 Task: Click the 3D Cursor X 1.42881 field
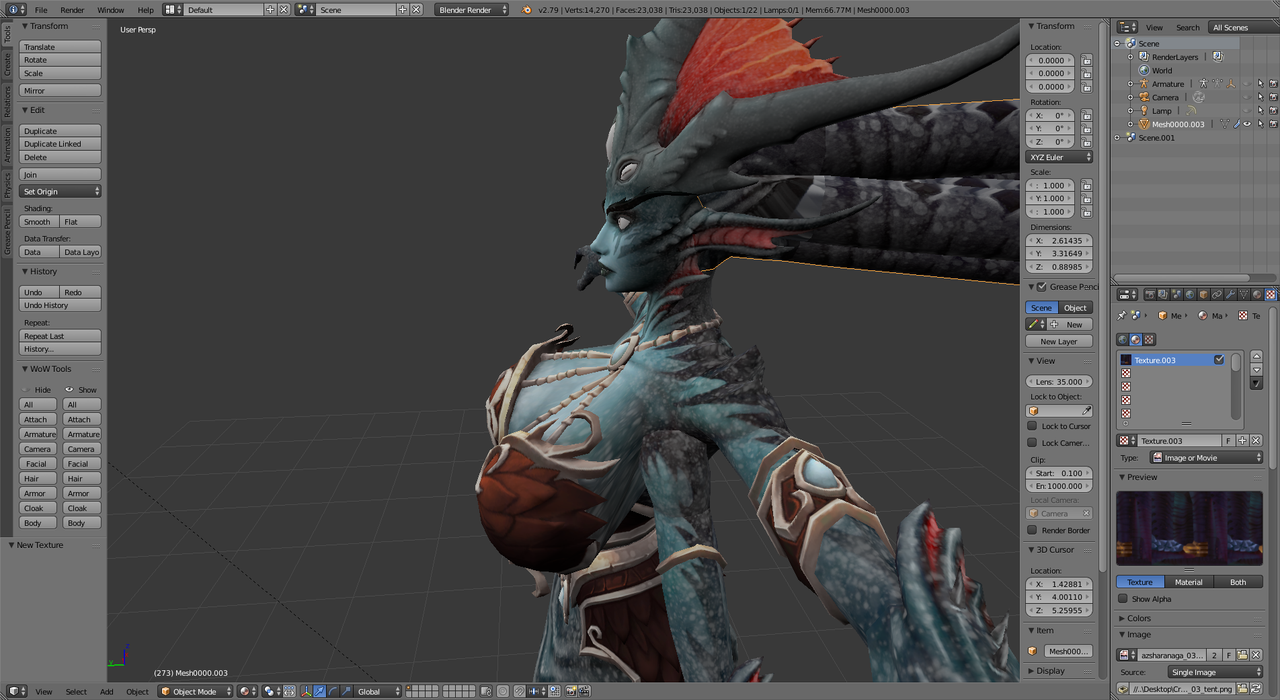click(1059, 584)
